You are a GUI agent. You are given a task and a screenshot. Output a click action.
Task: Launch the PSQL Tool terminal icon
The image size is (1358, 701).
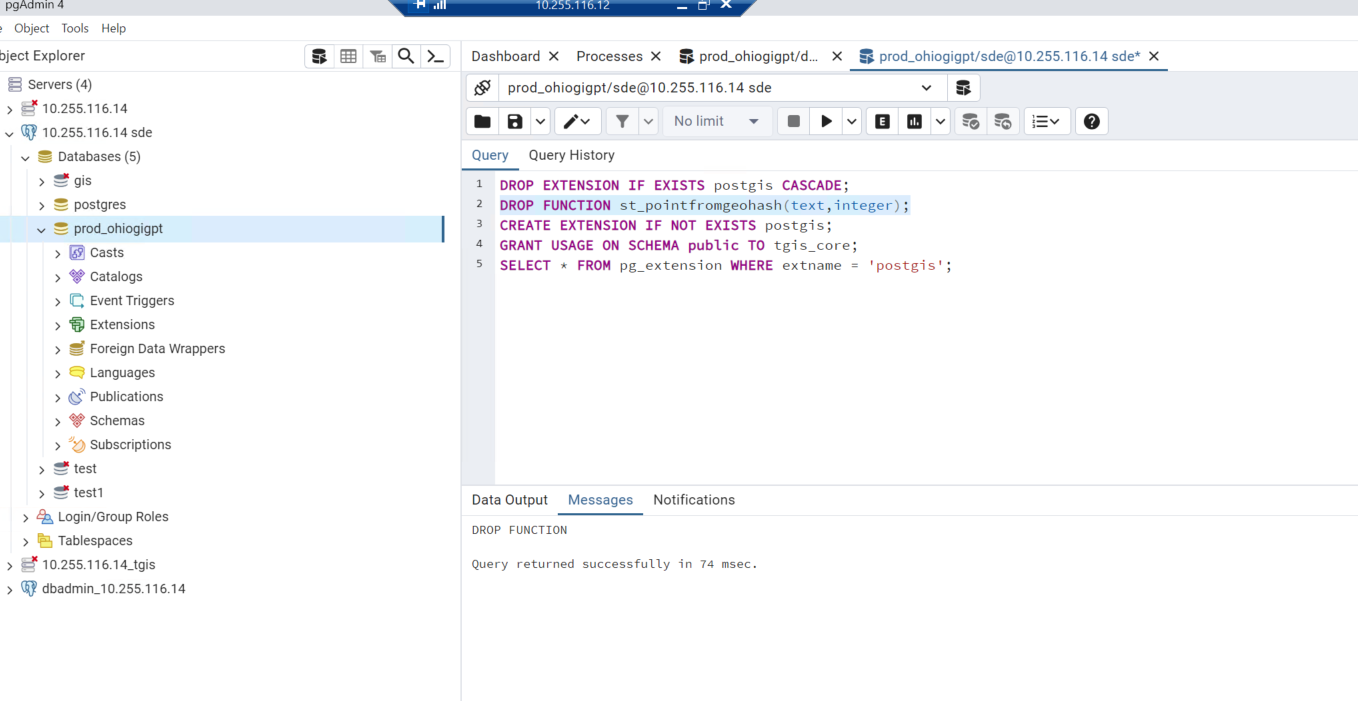tap(435, 56)
